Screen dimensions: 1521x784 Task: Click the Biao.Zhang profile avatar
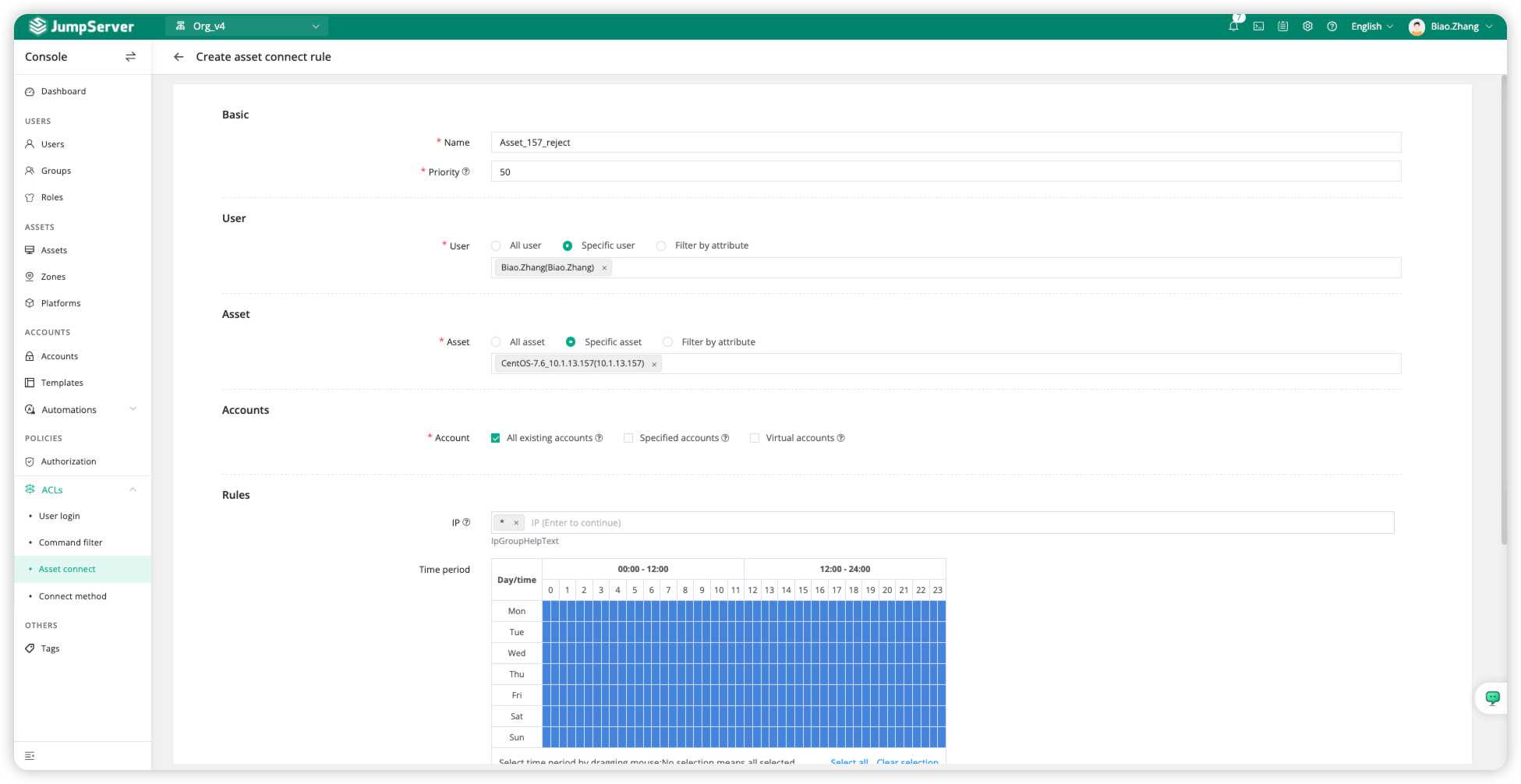[1417, 26]
